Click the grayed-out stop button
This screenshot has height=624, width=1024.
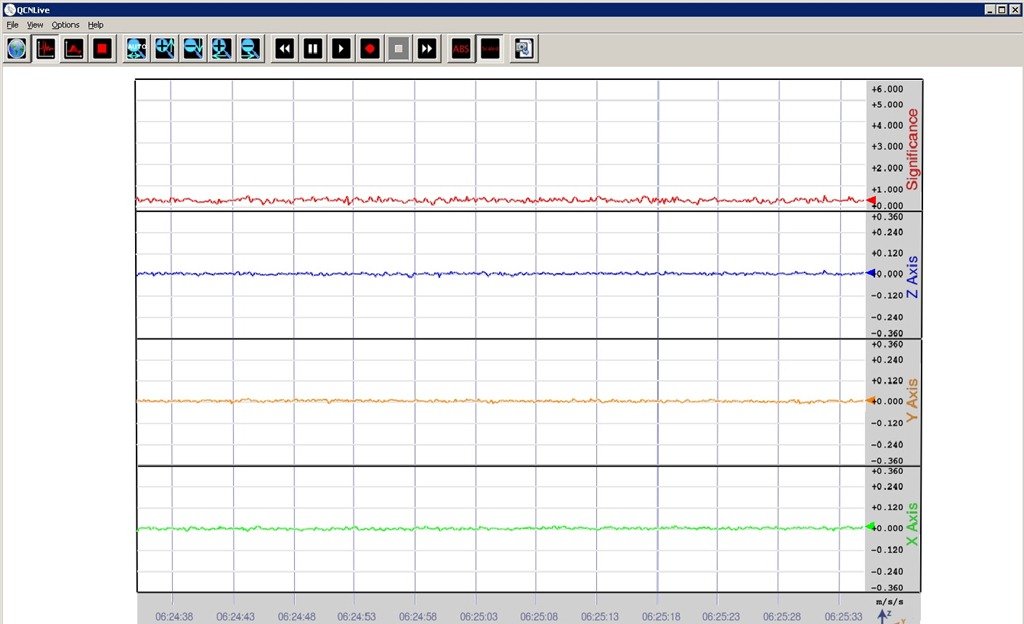398,49
